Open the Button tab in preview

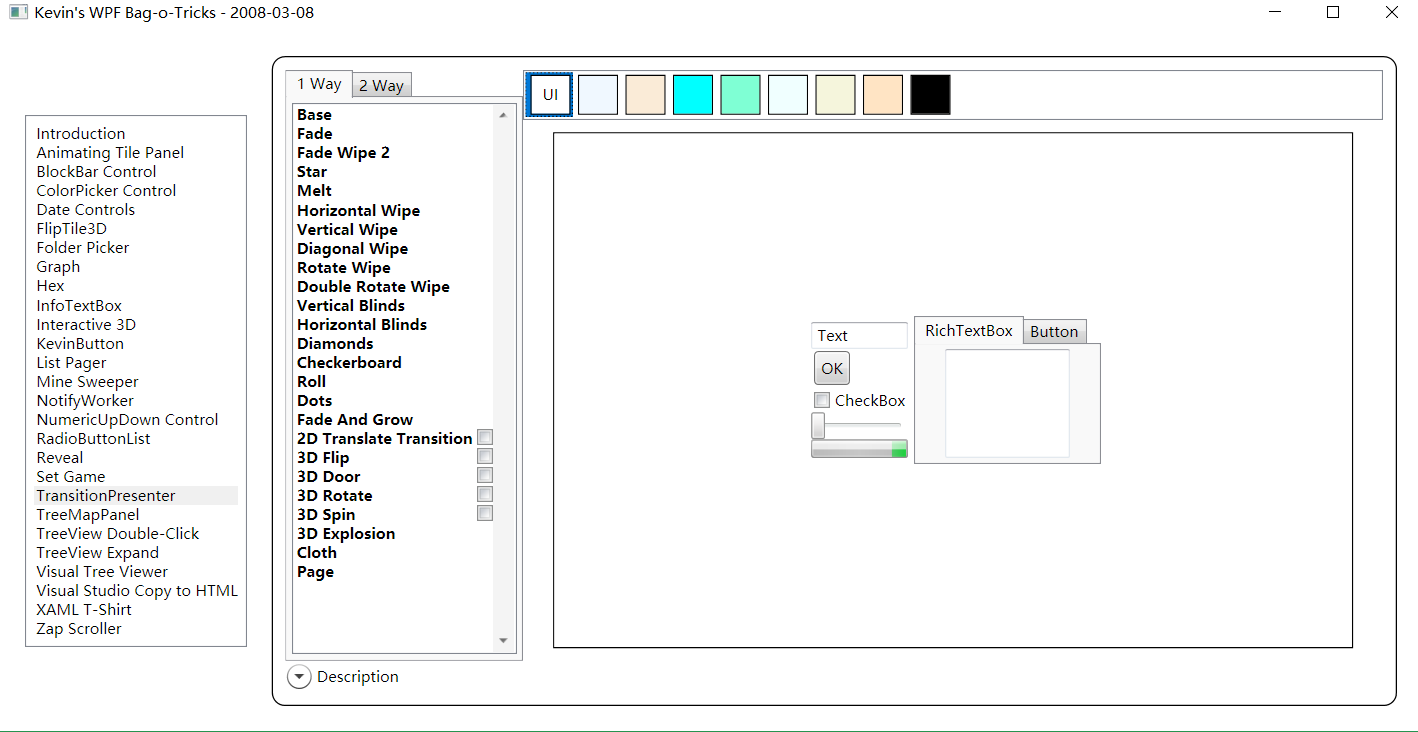tap(1054, 332)
